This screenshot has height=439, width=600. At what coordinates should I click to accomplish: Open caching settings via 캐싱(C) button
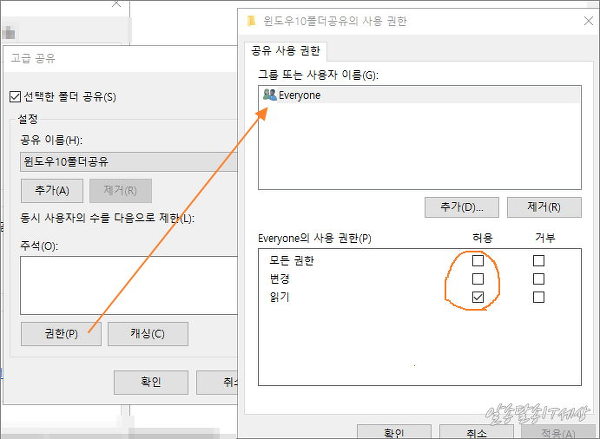[148, 333]
